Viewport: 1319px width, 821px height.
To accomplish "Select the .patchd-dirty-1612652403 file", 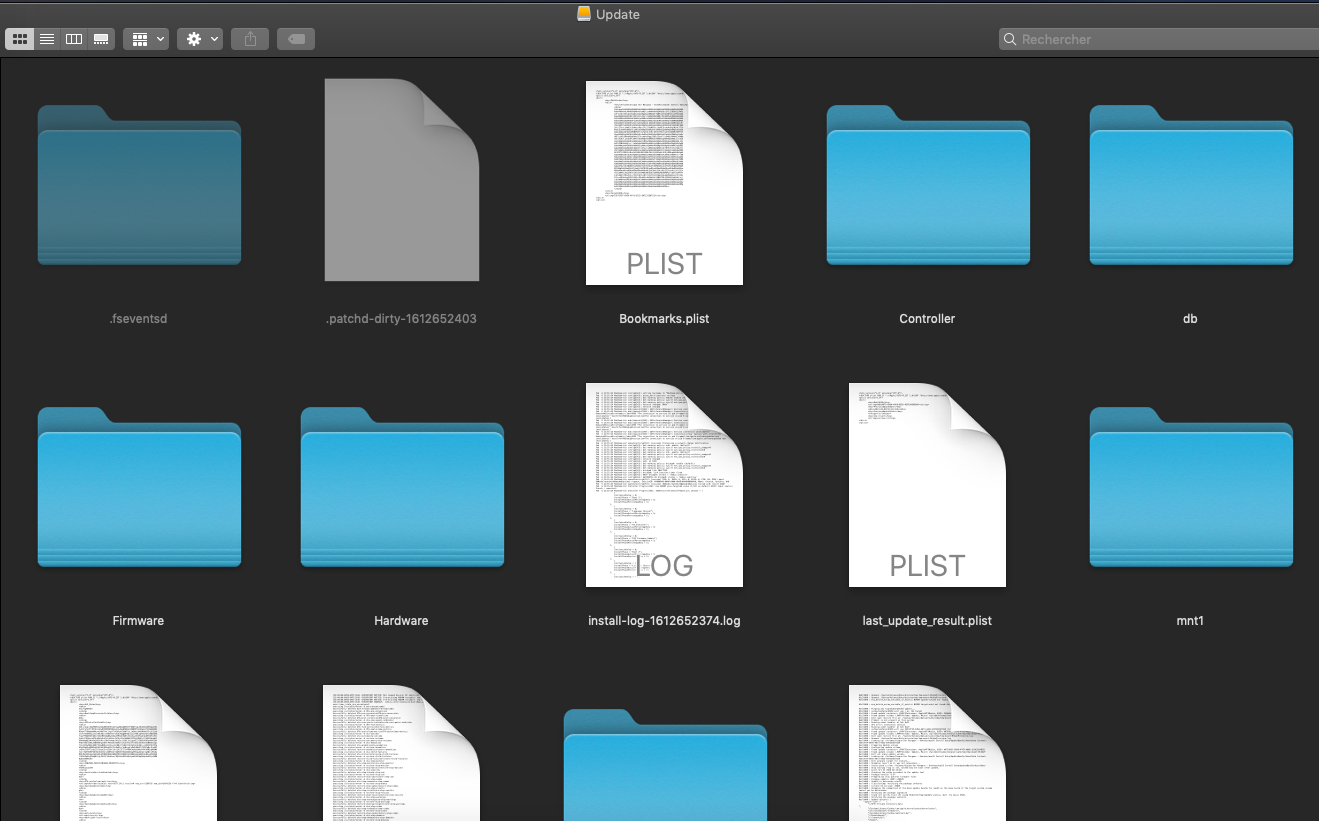I will 401,181.
